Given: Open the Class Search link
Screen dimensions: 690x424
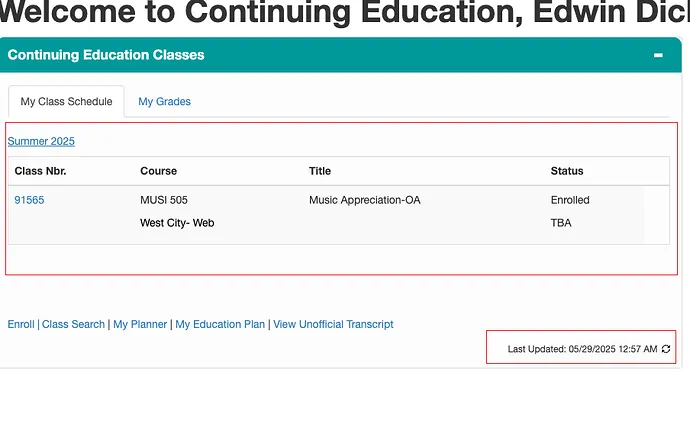Looking at the screenshot, I should (73, 324).
